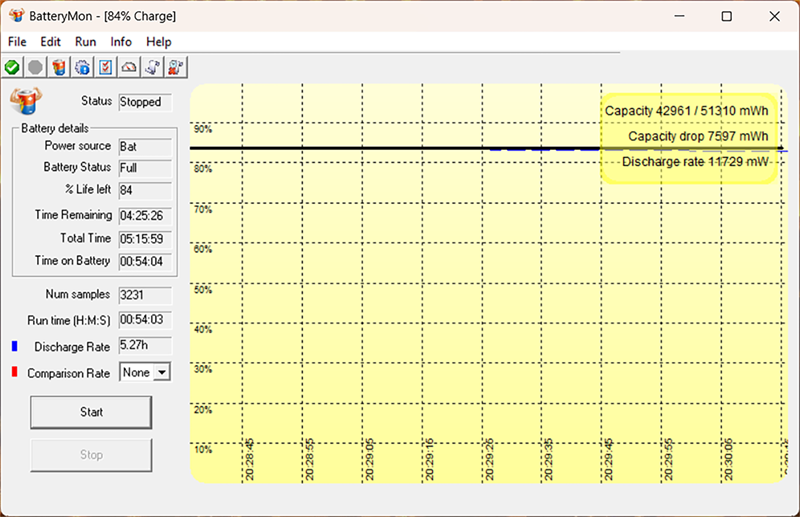Open the Info menu

pyautogui.click(x=121, y=42)
